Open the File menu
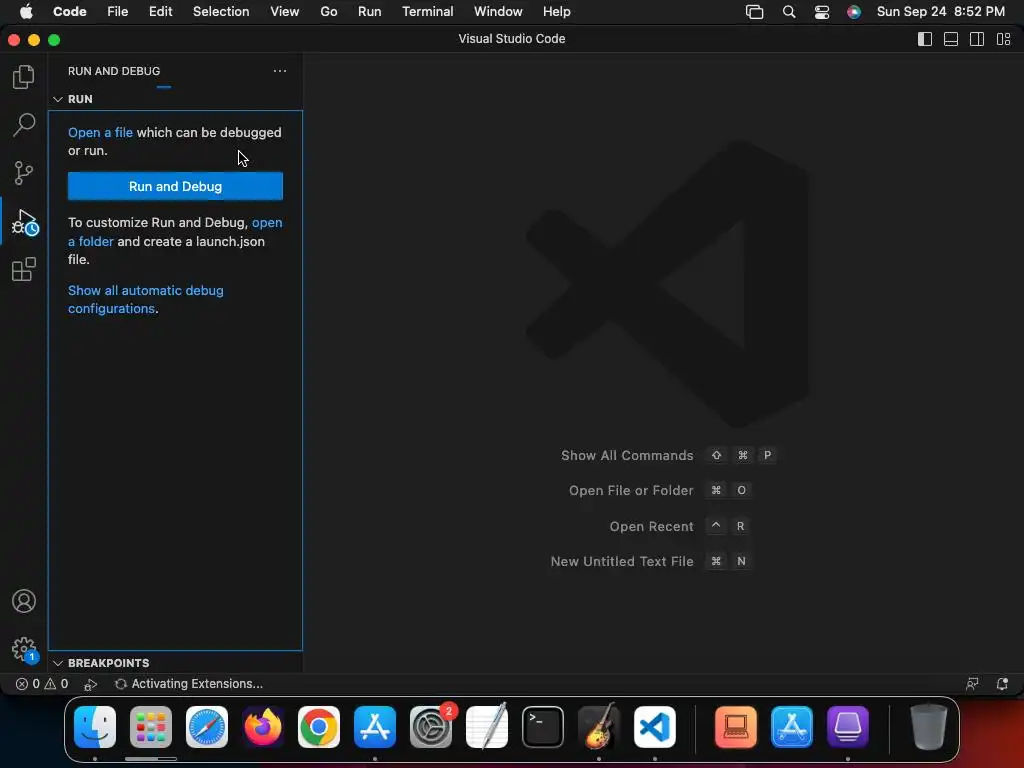The image size is (1024, 768). pyautogui.click(x=118, y=12)
